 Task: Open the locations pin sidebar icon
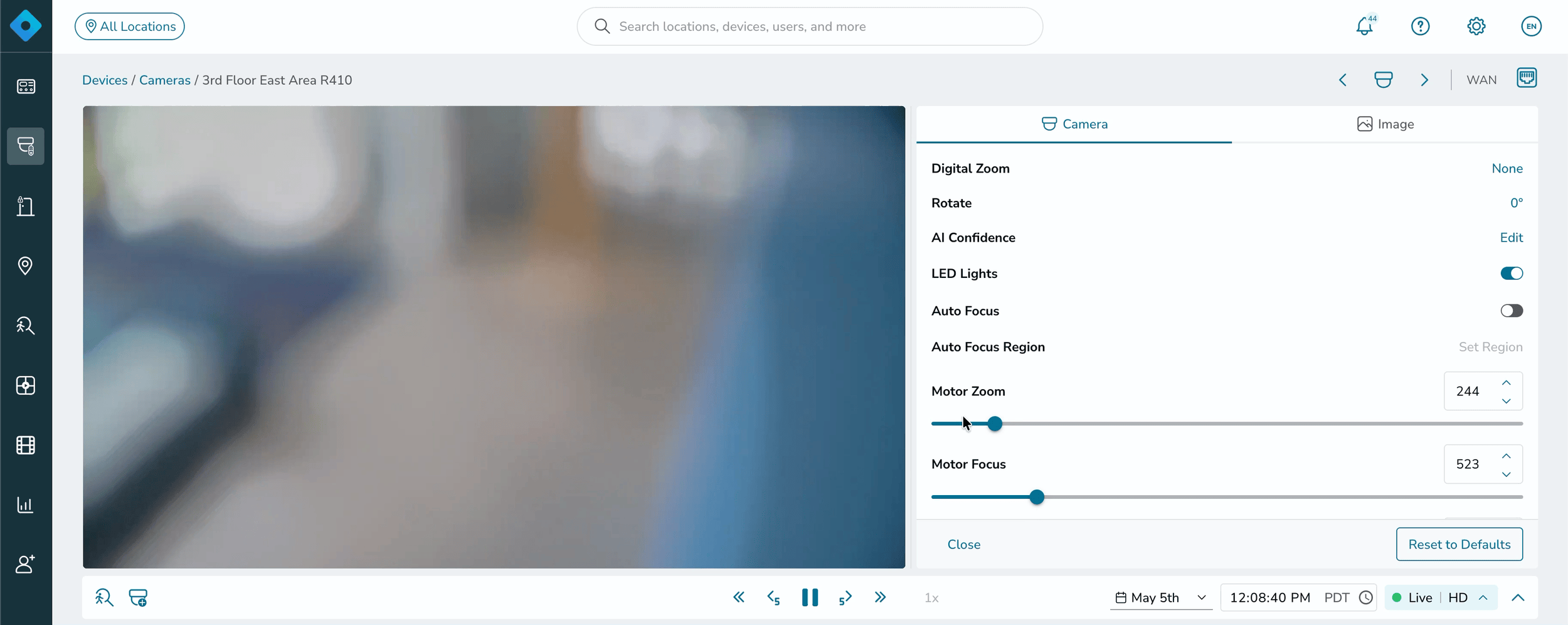pos(26,265)
